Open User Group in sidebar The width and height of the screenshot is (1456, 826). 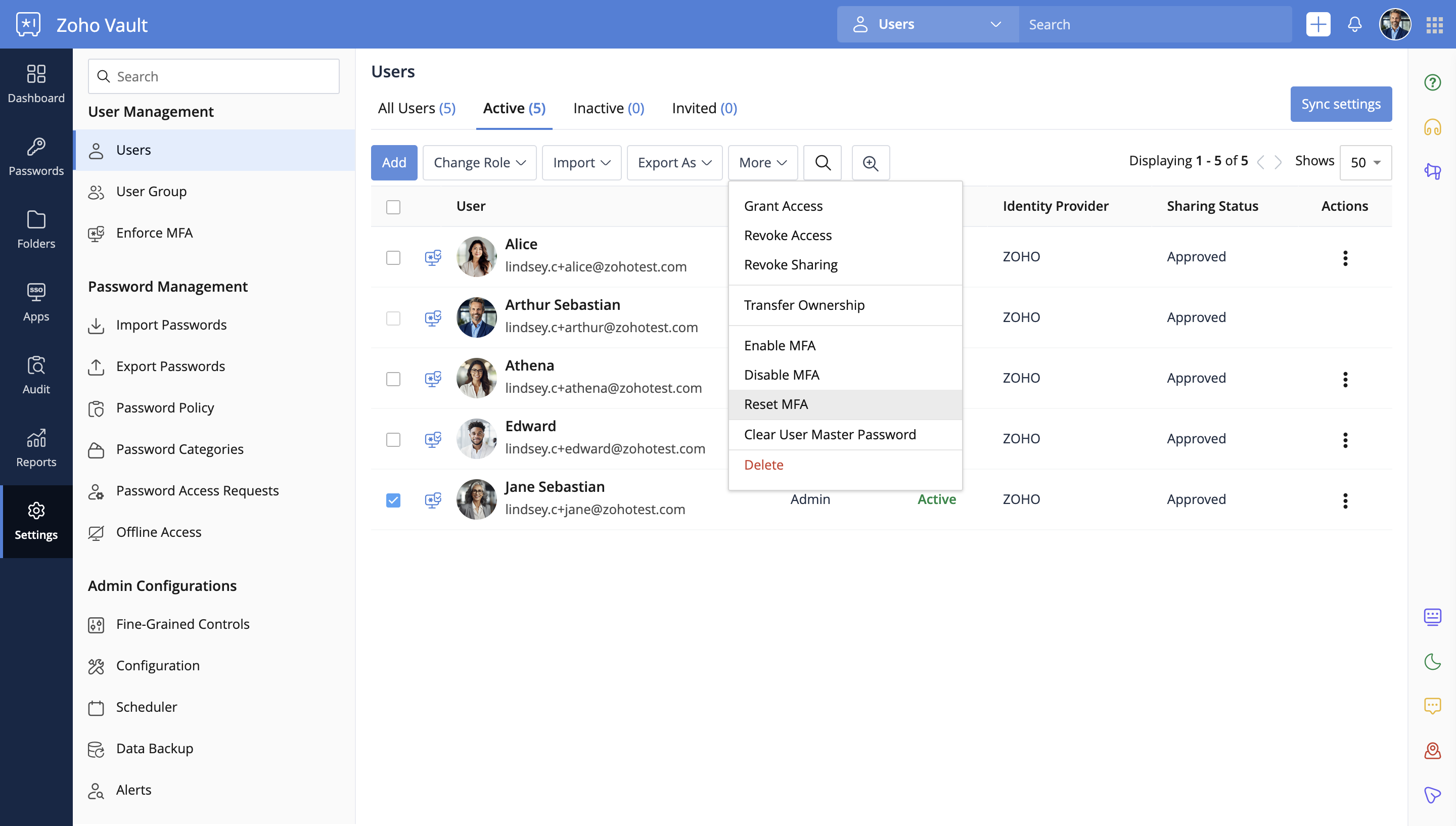coord(214,191)
